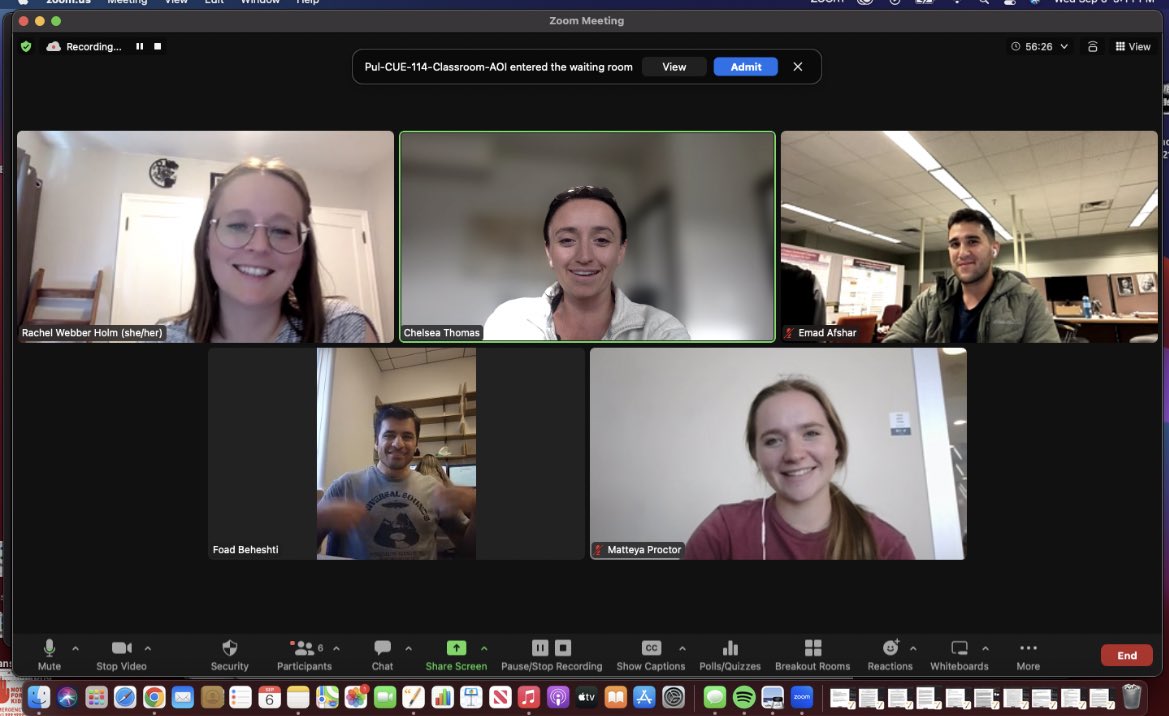
Task: Expand video options next to Stop Video
Action: pyautogui.click(x=148, y=648)
